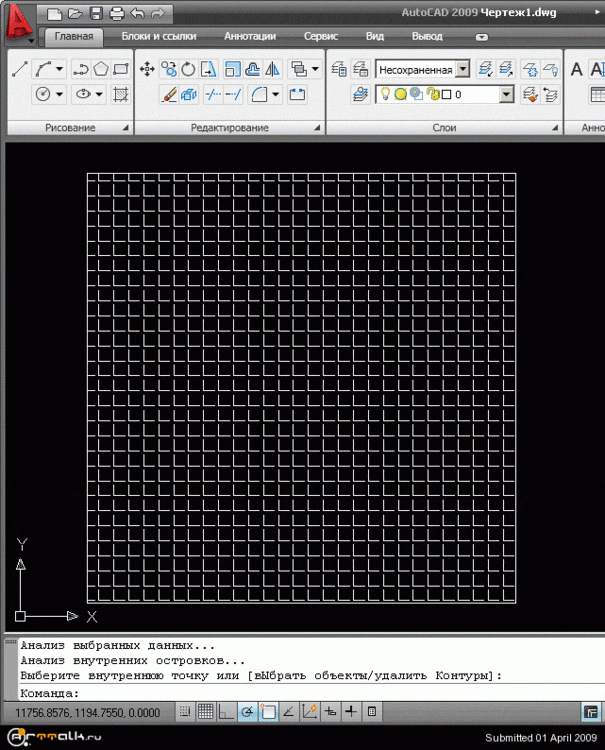Toggle layer 0 freeze sun icon
This screenshot has height=750, width=605.
pyautogui.click(x=400, y=94)
